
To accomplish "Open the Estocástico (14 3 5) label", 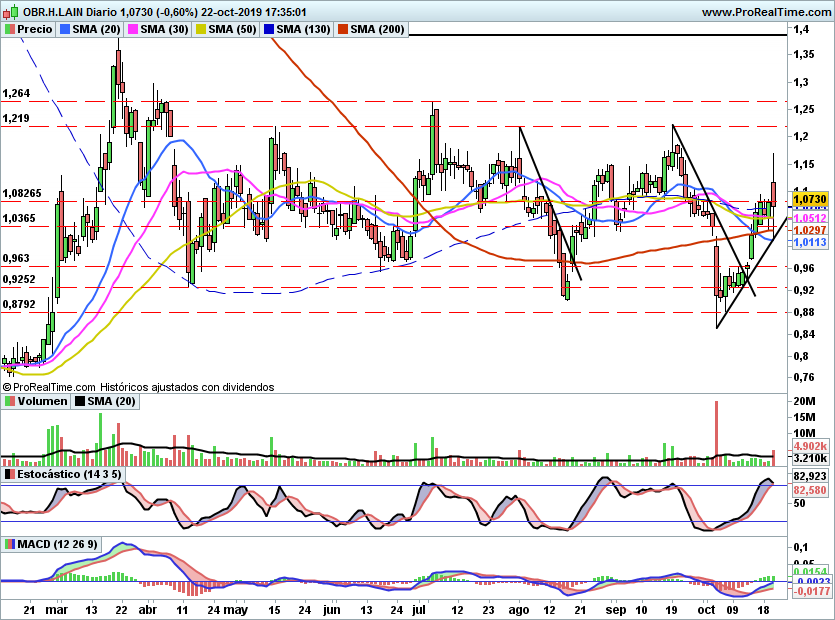I will point(69,474).
